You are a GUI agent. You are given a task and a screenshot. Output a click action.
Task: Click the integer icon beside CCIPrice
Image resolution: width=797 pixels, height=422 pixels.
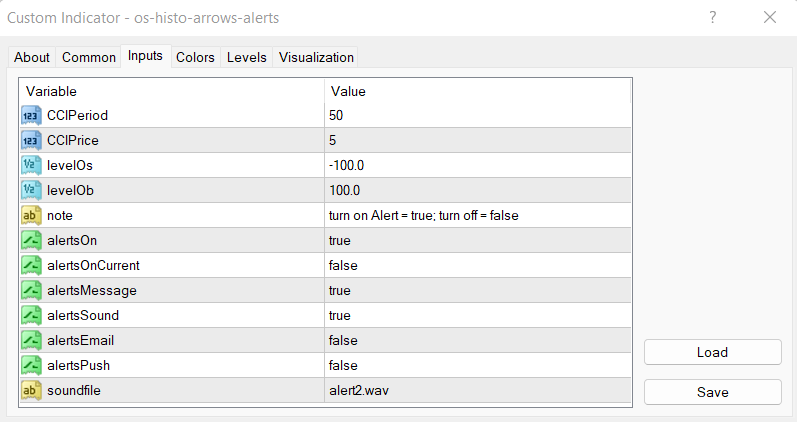30,140
